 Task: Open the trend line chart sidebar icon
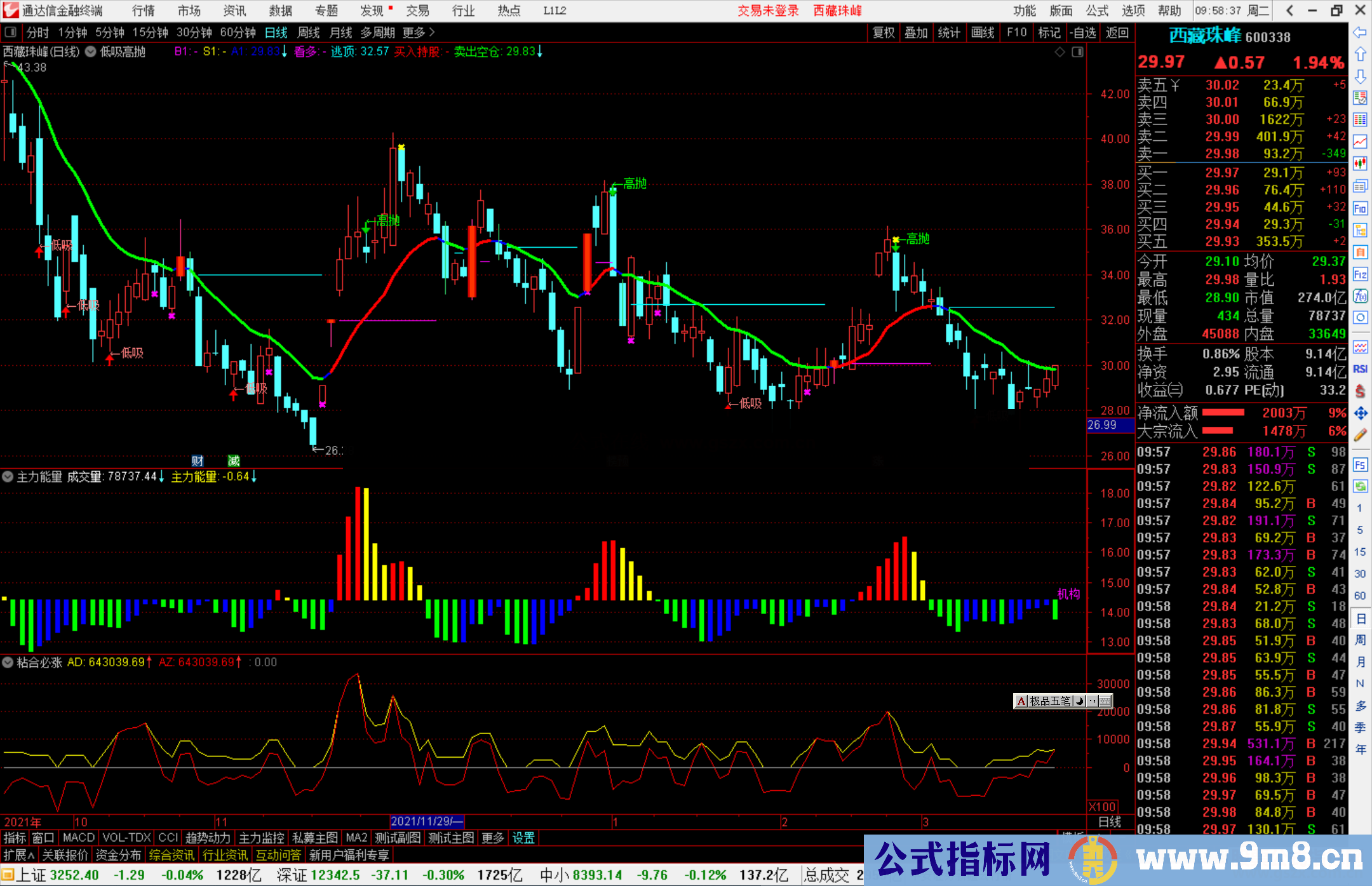(1360, 142)
